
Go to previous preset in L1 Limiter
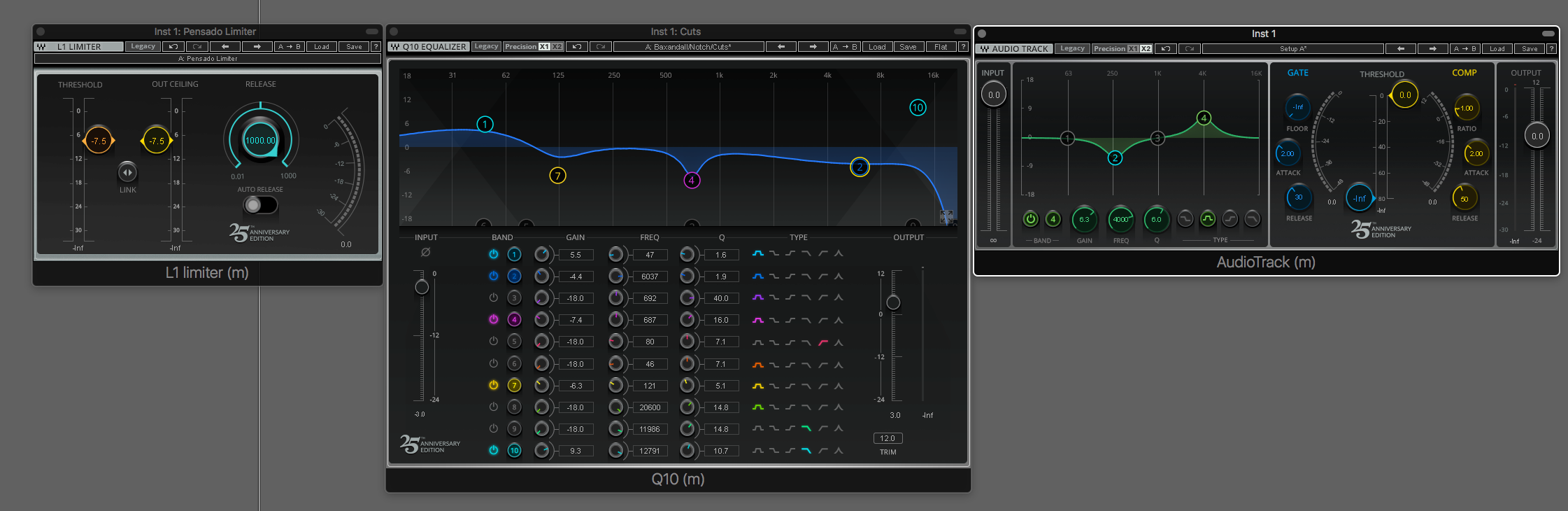point(225,47)
